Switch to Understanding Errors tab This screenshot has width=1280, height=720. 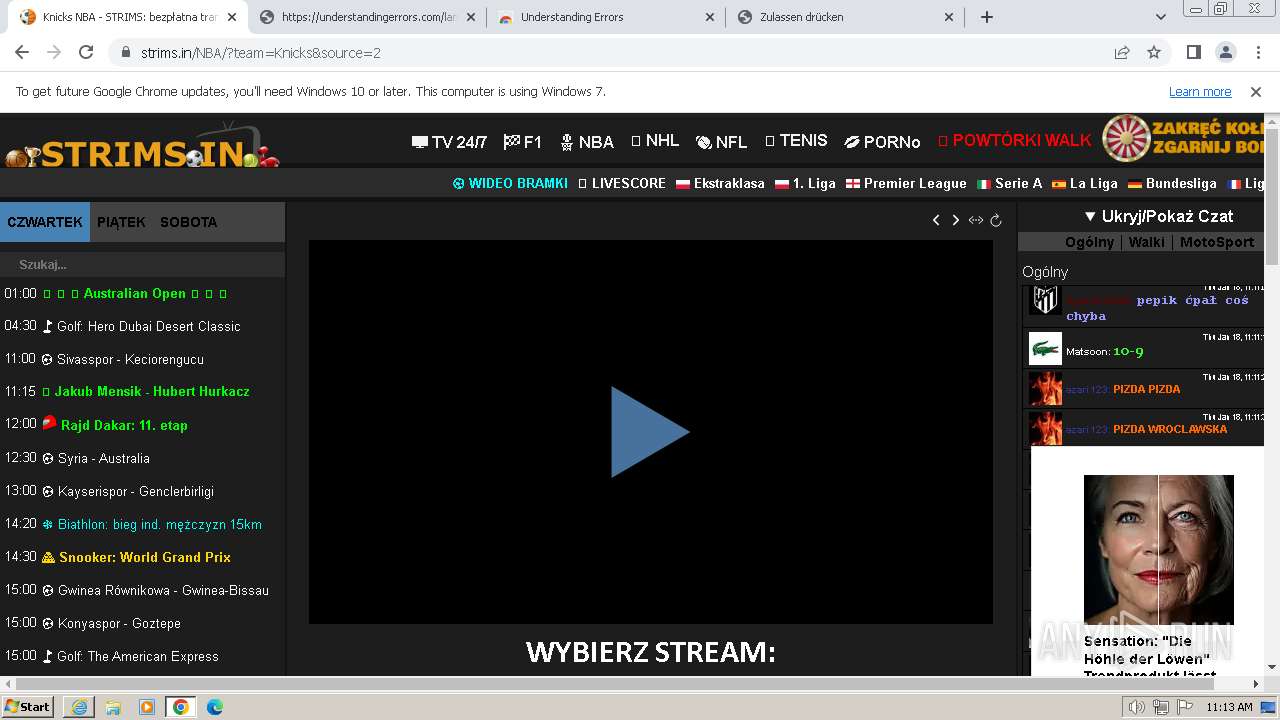click(606, 17)
